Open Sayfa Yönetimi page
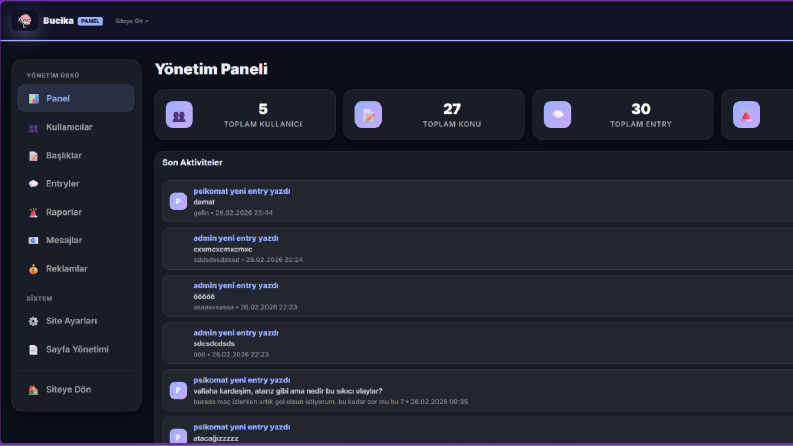Viewport: 793px width, 446px height. [x=76, y=349]
